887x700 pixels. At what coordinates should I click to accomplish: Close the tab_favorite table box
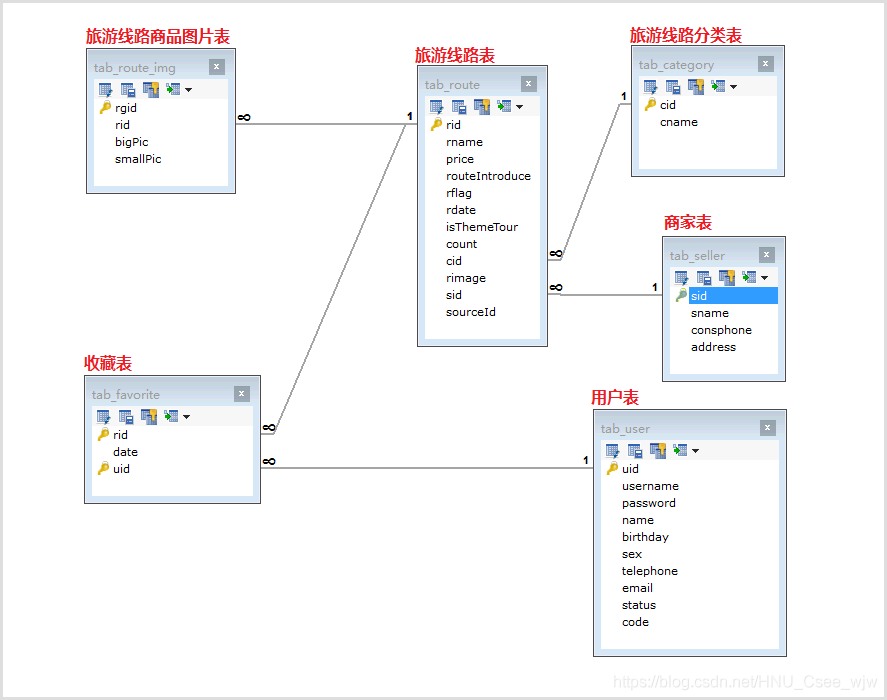[x=242, y=394]
